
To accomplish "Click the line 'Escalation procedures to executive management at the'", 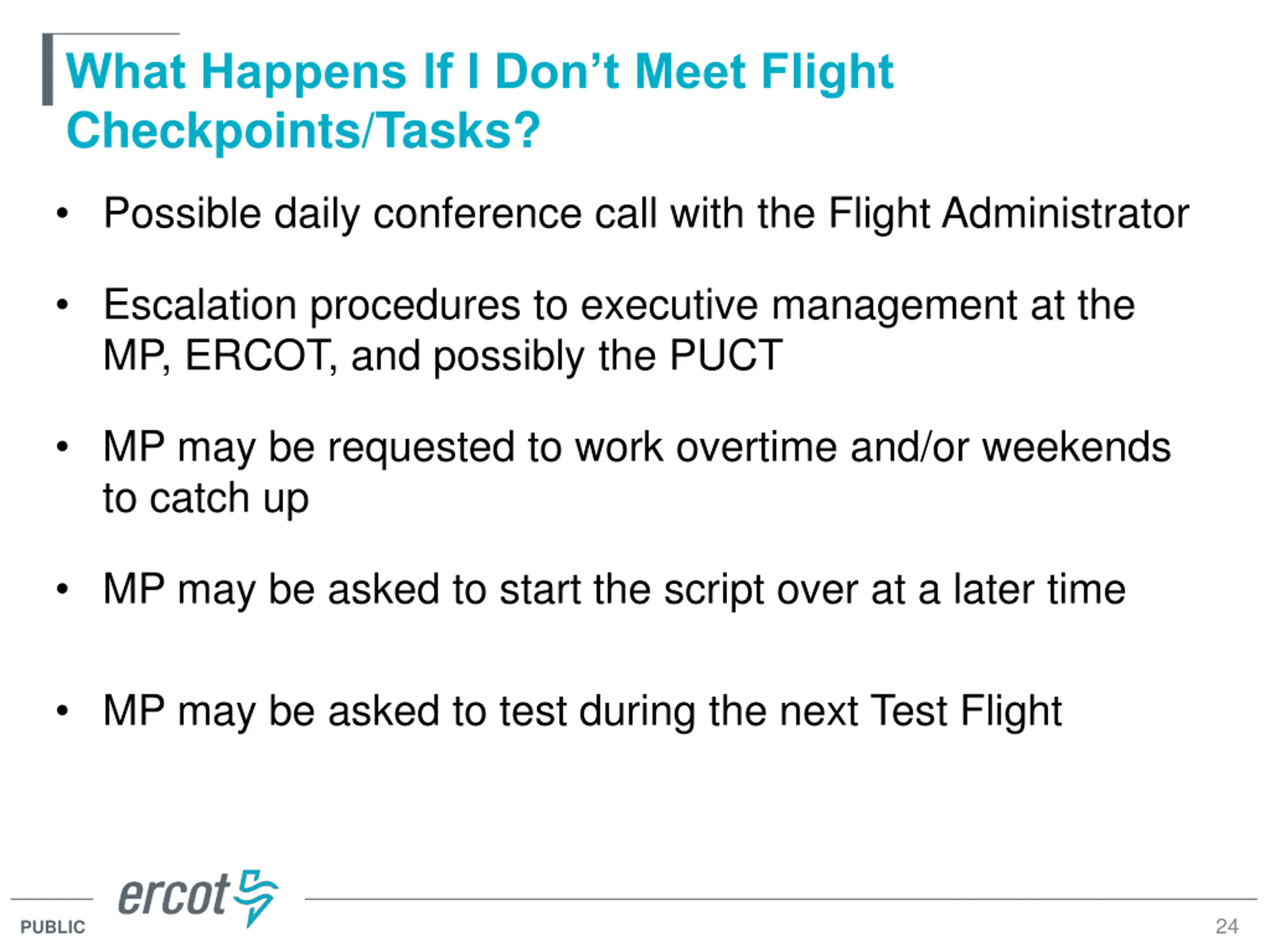I will (619, 306).
